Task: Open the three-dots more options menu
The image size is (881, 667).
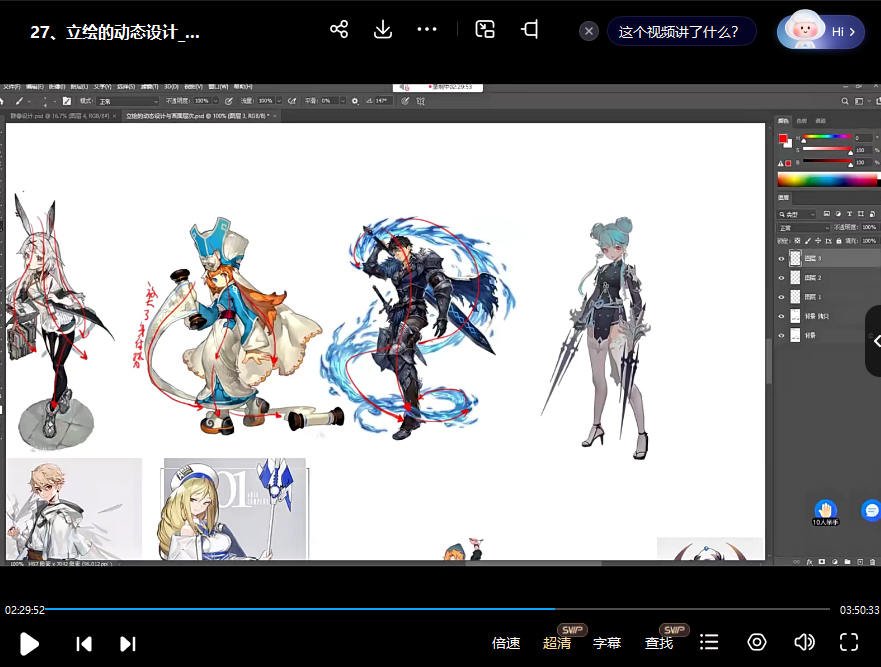Action: (x=427, y=30)
